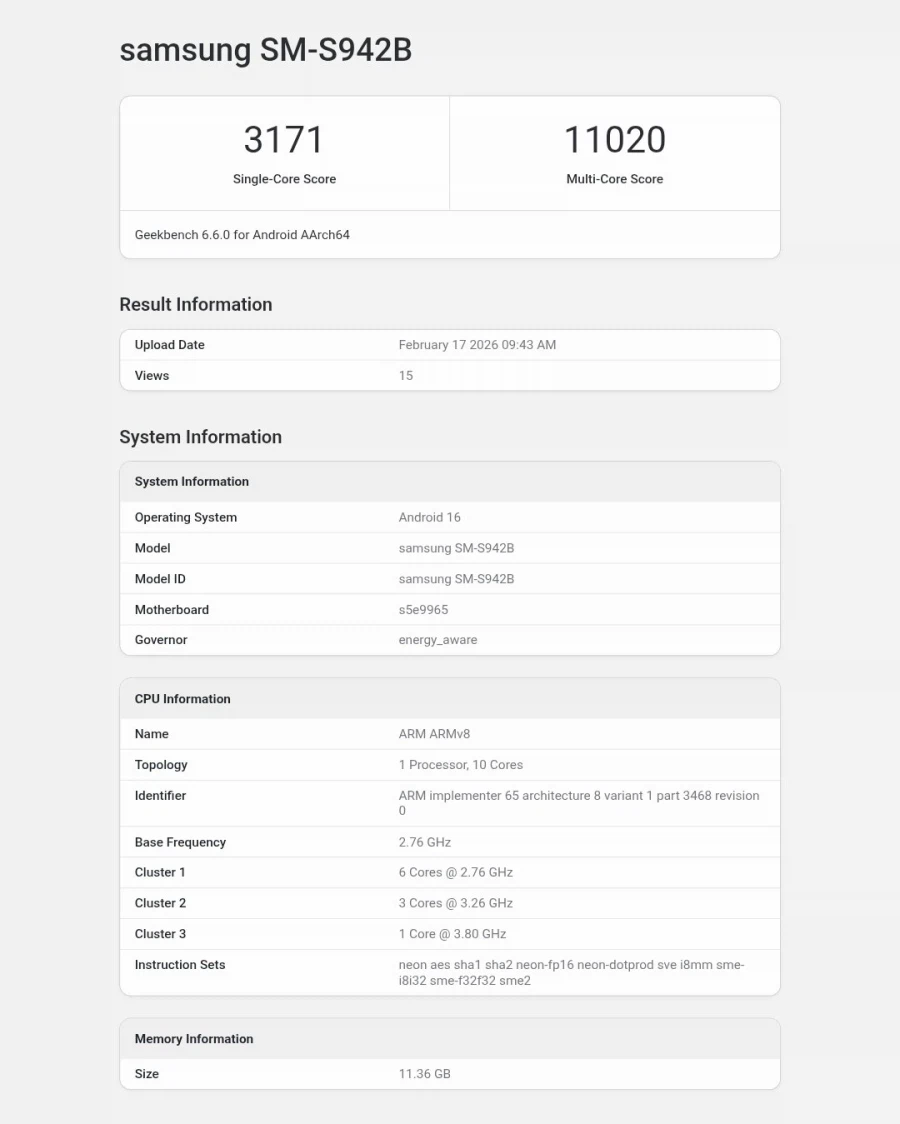This screenshot has height=1124, width=900.
Task: Select the upload date February 17 2026
Action: [x=476, y=345]
